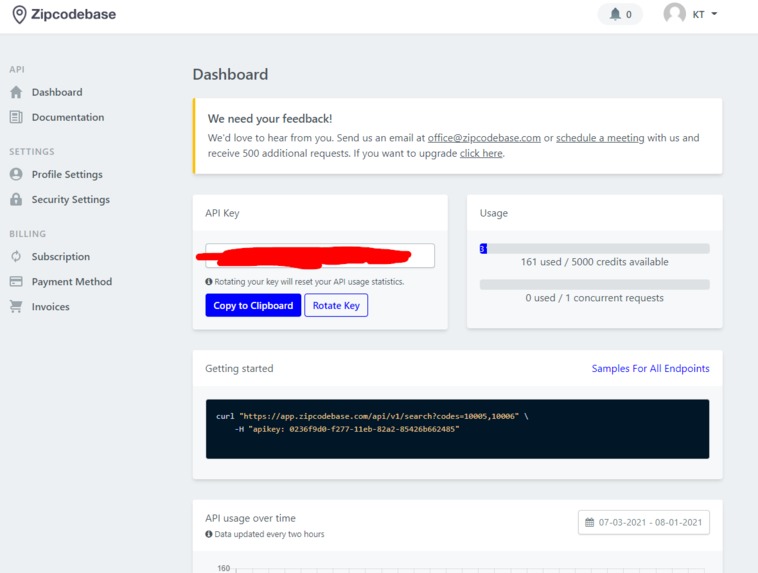Click the curl sample code block
This screenshot has height=573, width=758.
457,429
